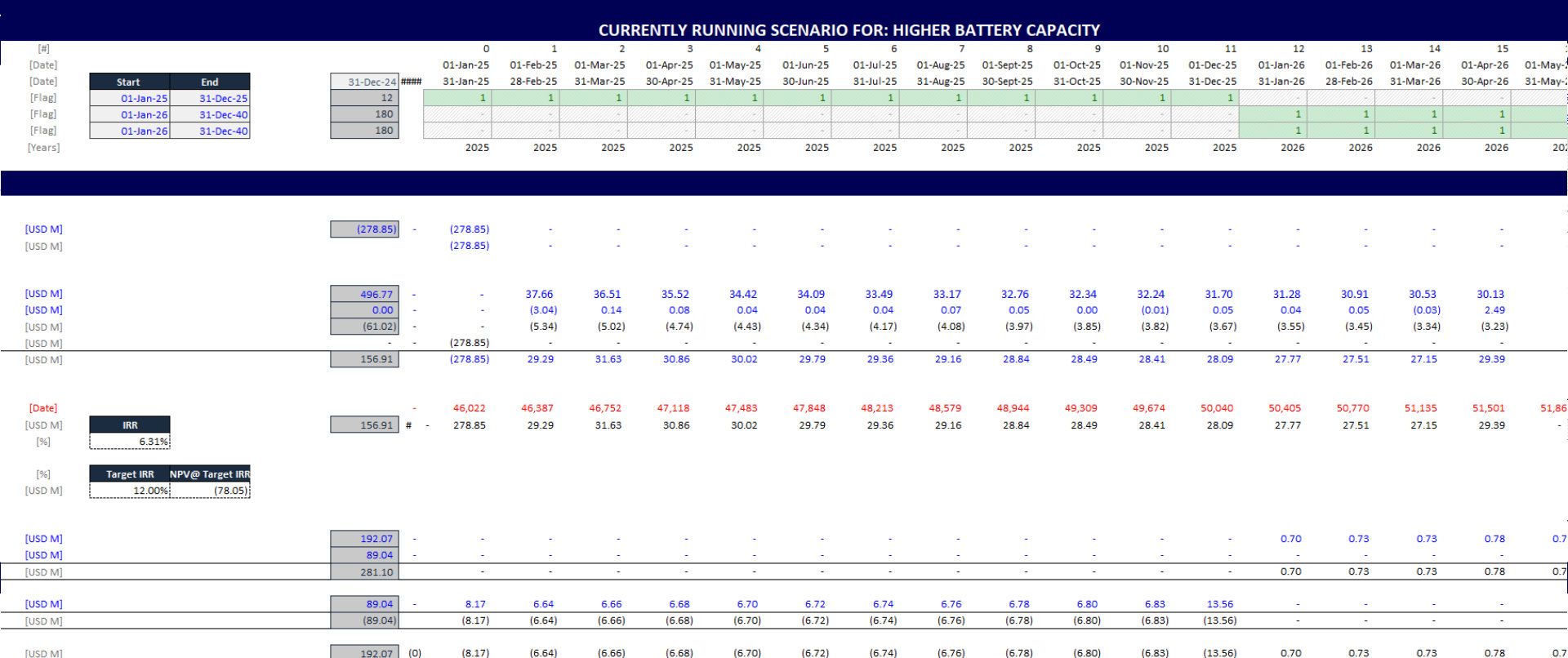Screen dimensions: 1568x658
Task: Select the 496.77 total cell
Action: point(365,294)
